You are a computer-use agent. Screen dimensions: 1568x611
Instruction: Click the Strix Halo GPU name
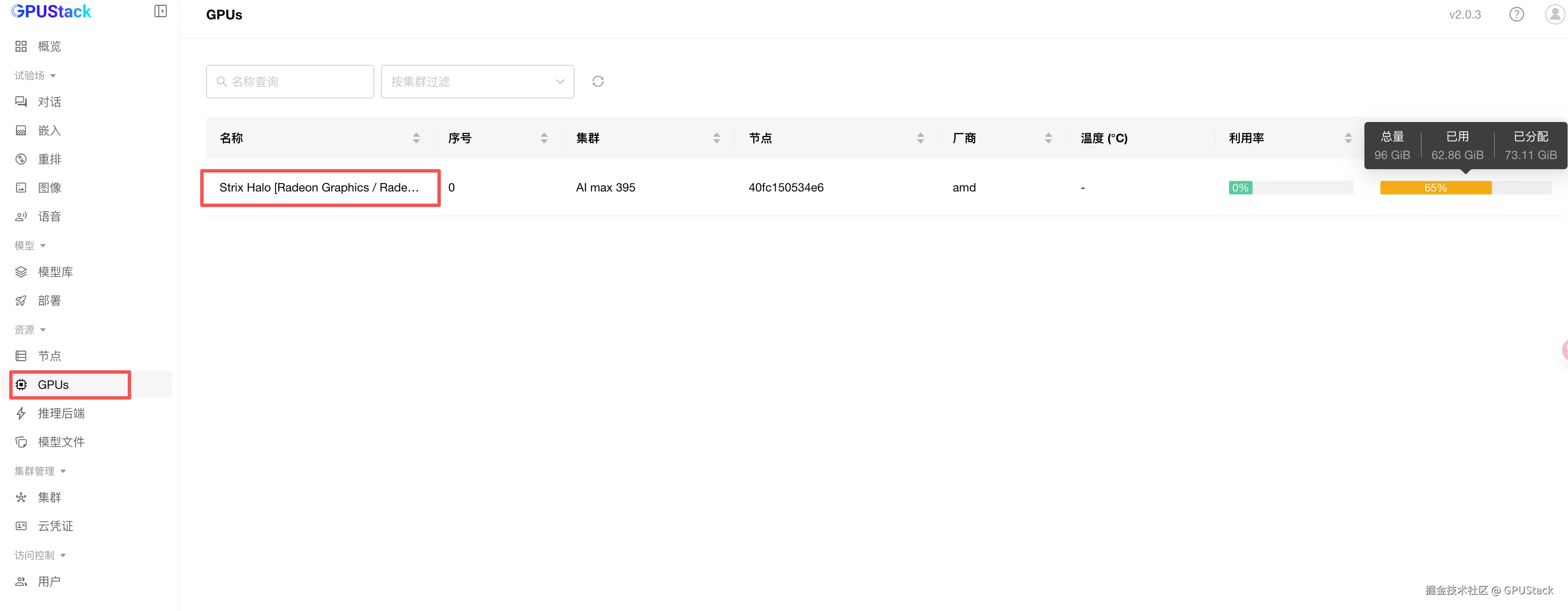319,188
